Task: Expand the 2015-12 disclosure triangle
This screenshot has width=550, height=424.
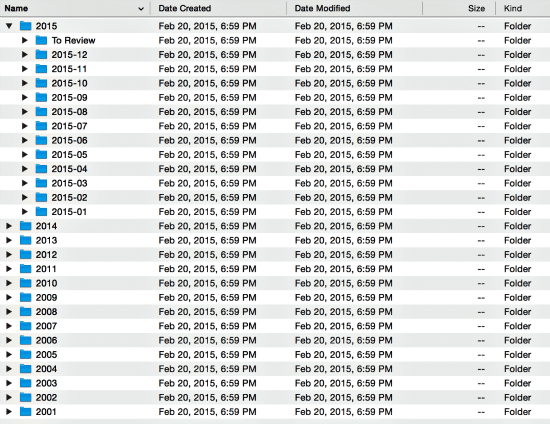Action: [x=25, y=54]
